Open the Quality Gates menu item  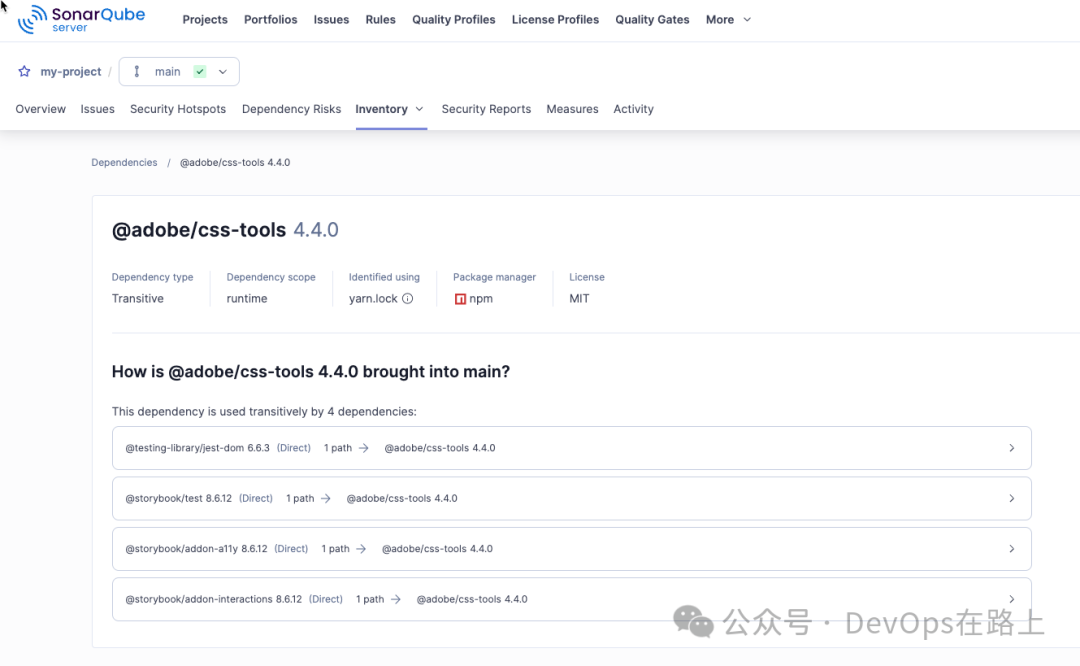pyautogui.click(x=652, y=19)
